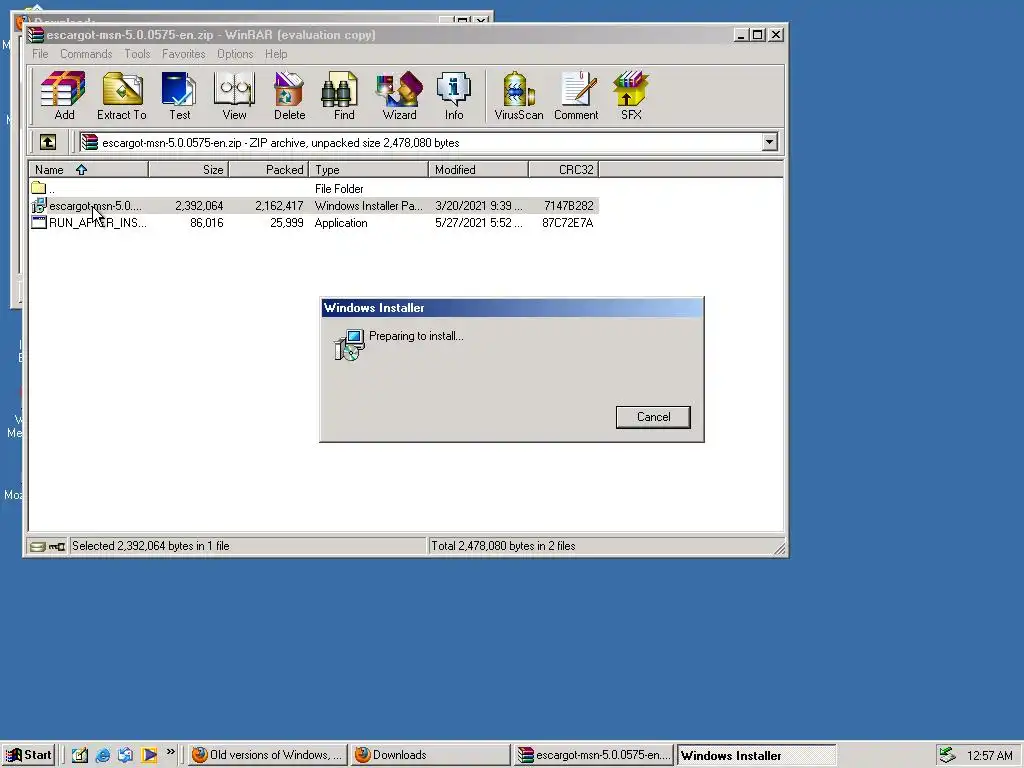This screenshot has height=768, width=1024.
Task: Open the Commands menu
Action: [86, 54]
